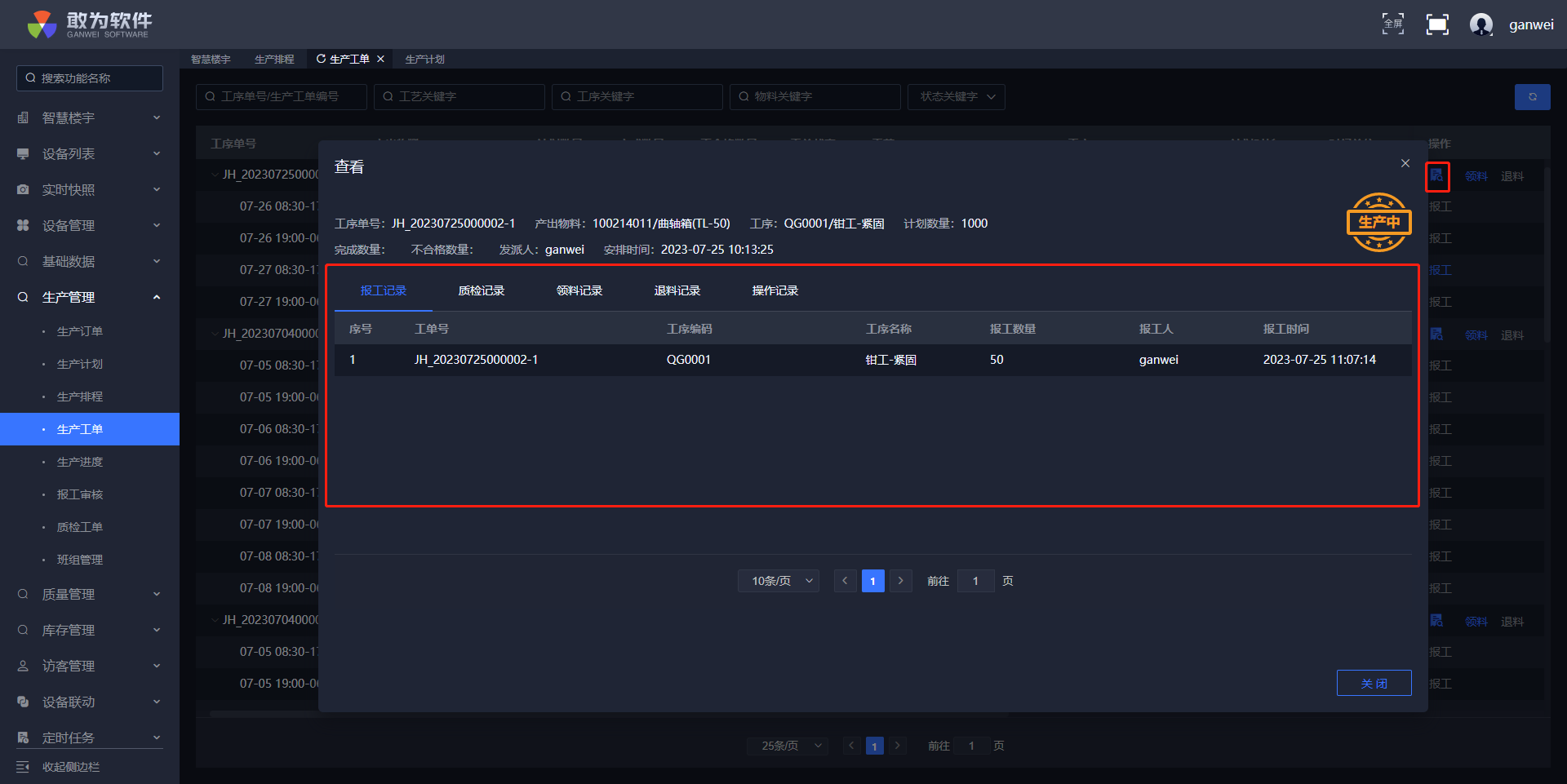Open the 10条/页 page size dropdown

pyautogui.click(x=779, y=581)
